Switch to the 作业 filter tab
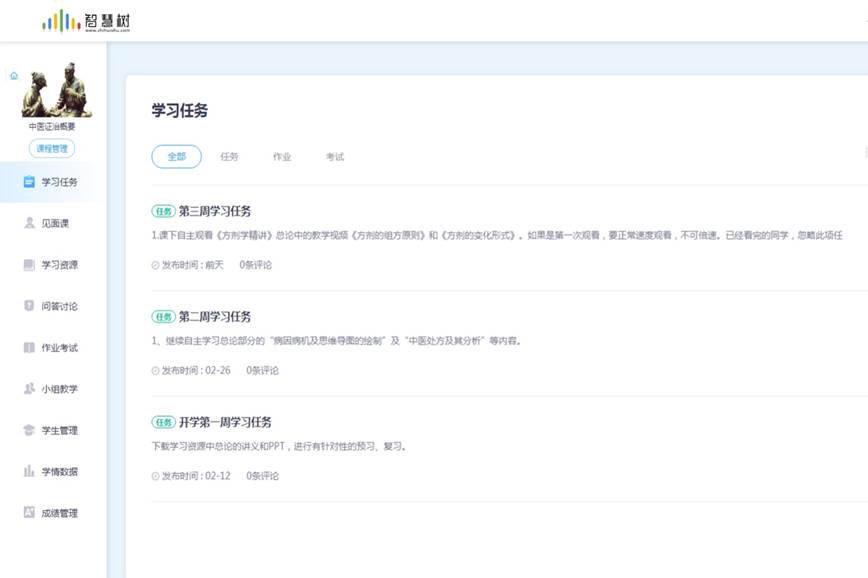 (282, 157)
